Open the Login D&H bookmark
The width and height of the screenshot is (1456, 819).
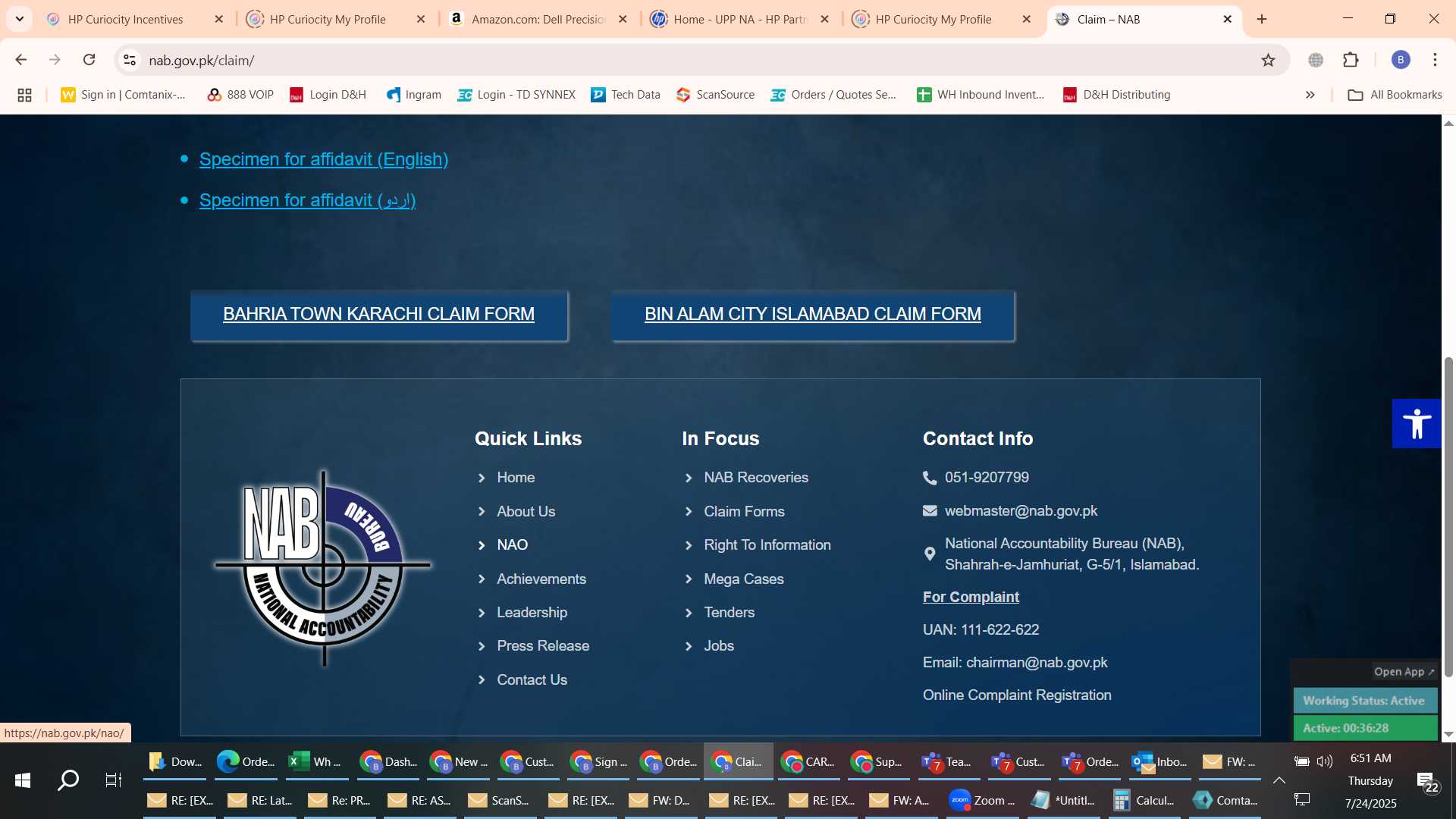328,95
